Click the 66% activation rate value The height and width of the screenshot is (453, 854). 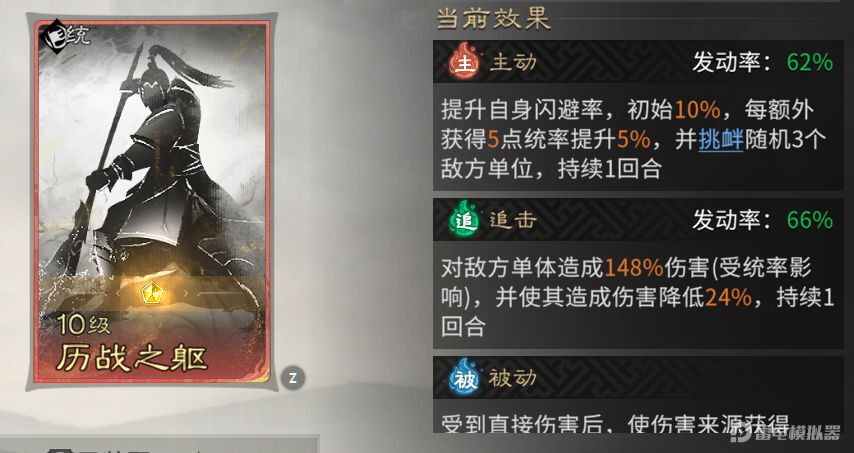pos(810,221)
